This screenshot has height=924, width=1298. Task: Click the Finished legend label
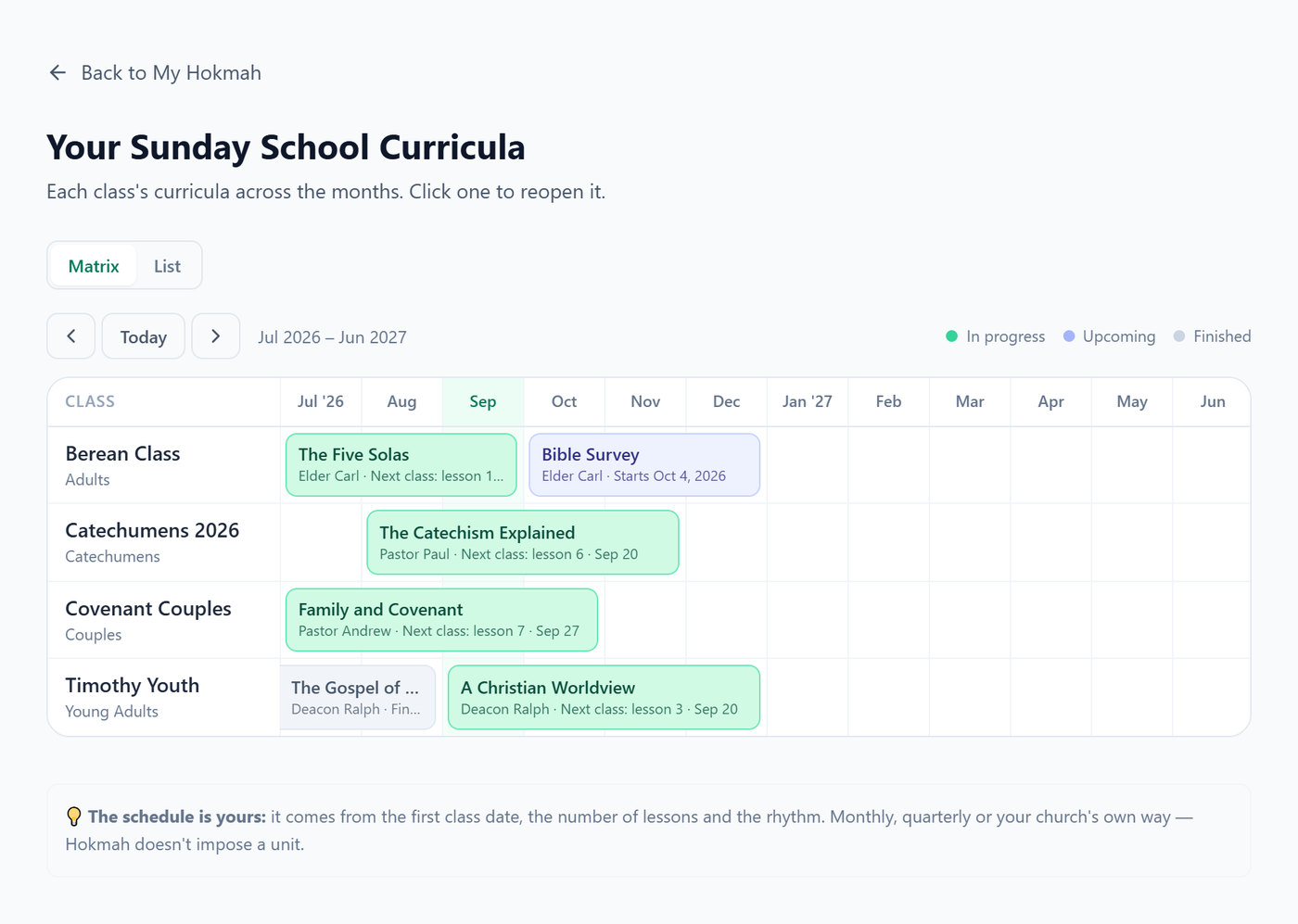(x=1222, y=336)
